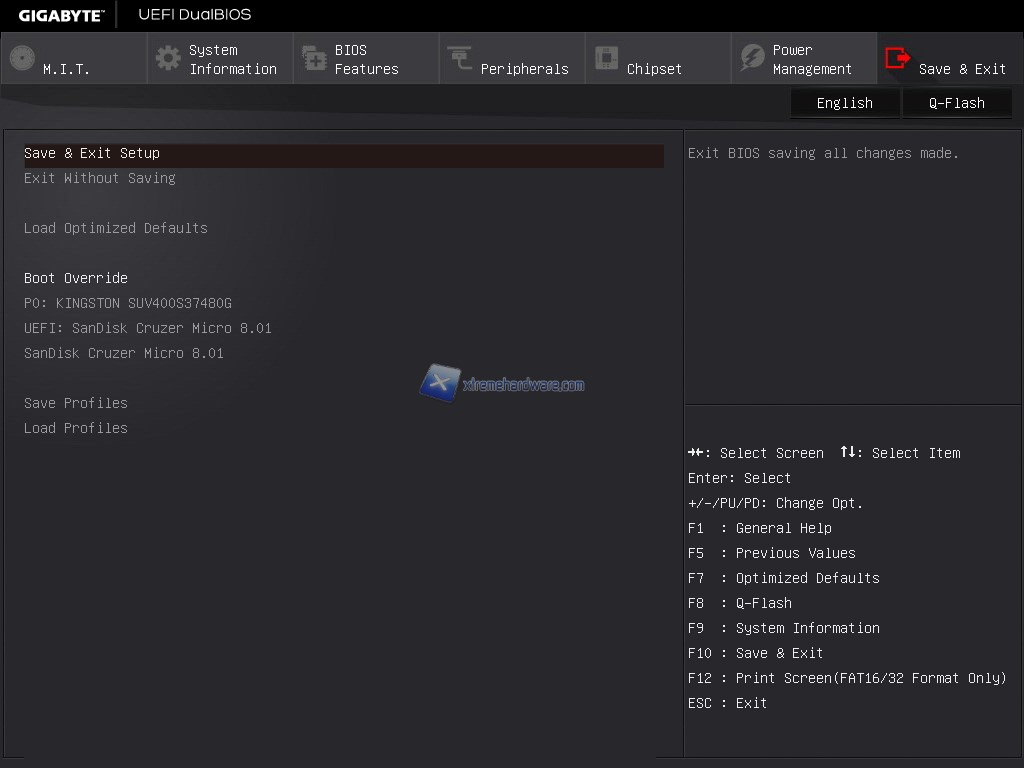The image size is (1024, 768).
Task: Boot from non-UEFI SanDisk Cruzer Micro 8.01
Action: pyautogui.click(x=124, y=353)
